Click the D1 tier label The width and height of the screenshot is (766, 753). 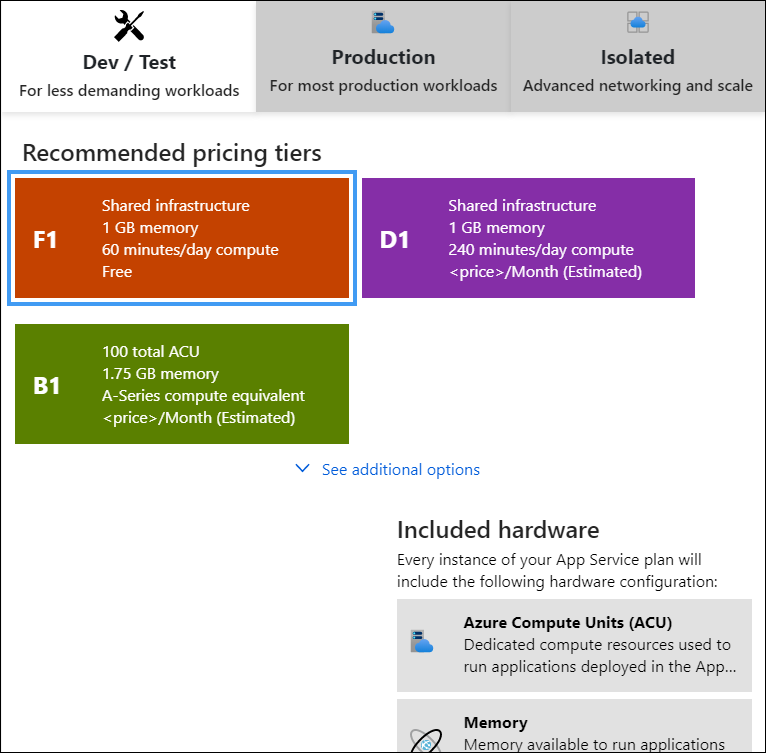394,240
